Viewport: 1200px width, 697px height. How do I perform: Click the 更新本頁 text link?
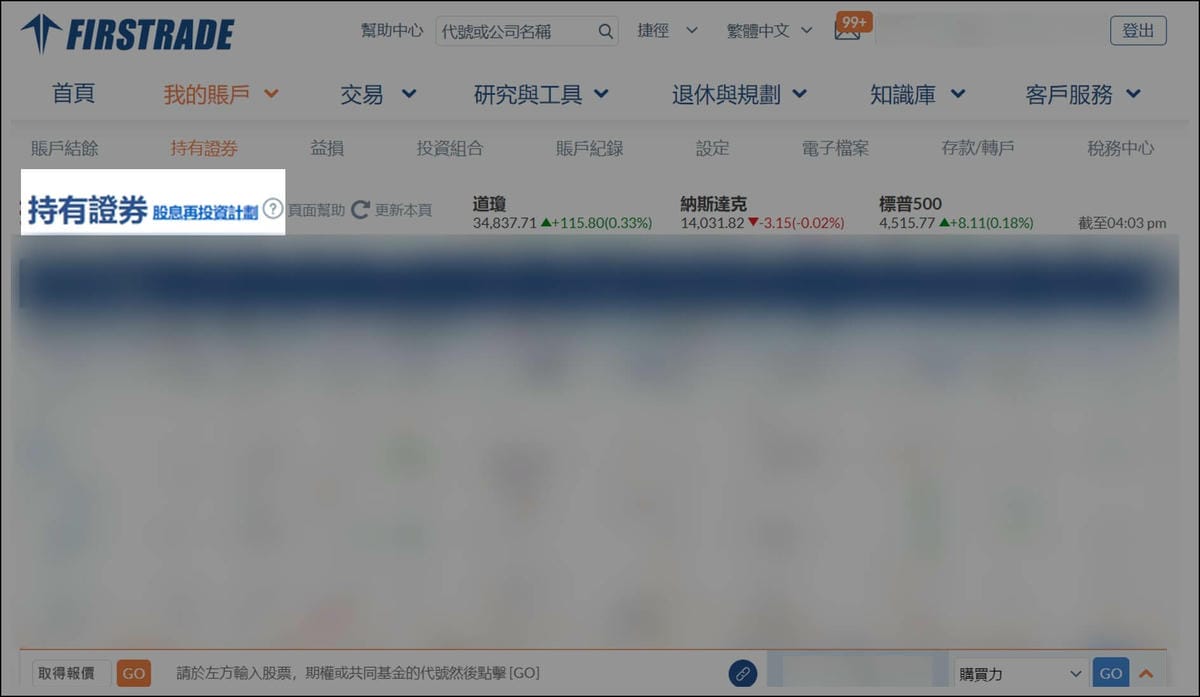pyautogui.click(x=404, y=211)
